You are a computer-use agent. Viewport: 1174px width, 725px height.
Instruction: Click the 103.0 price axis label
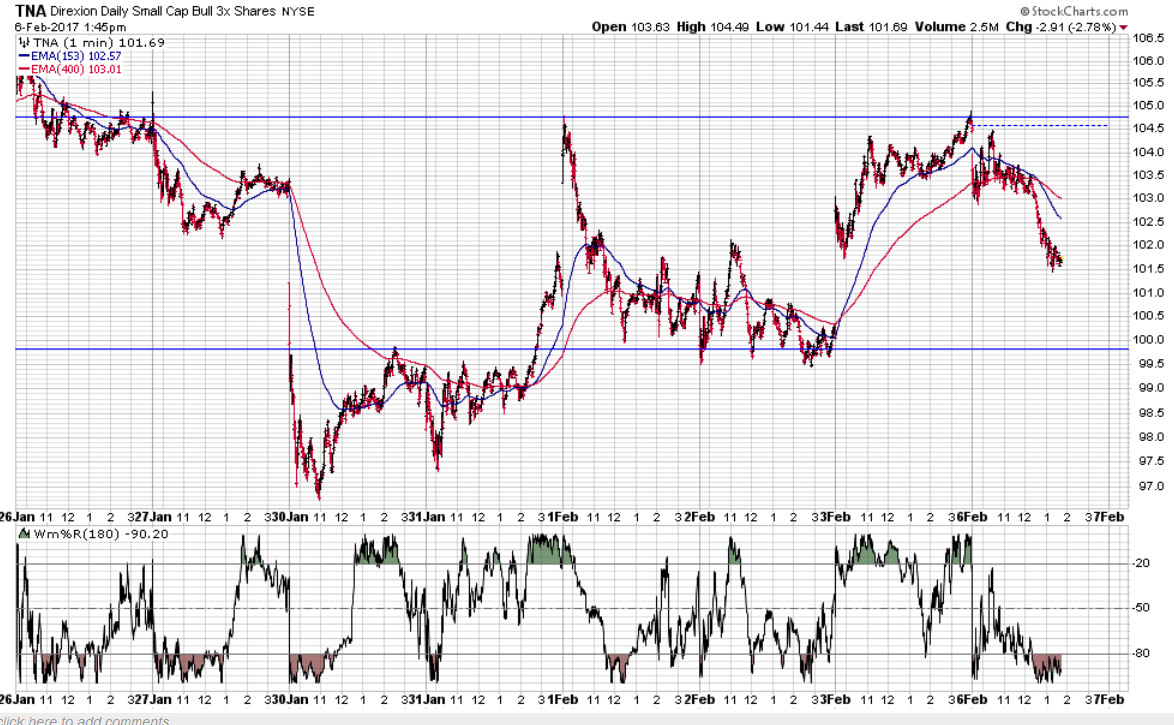click(x=1149, y=198)
